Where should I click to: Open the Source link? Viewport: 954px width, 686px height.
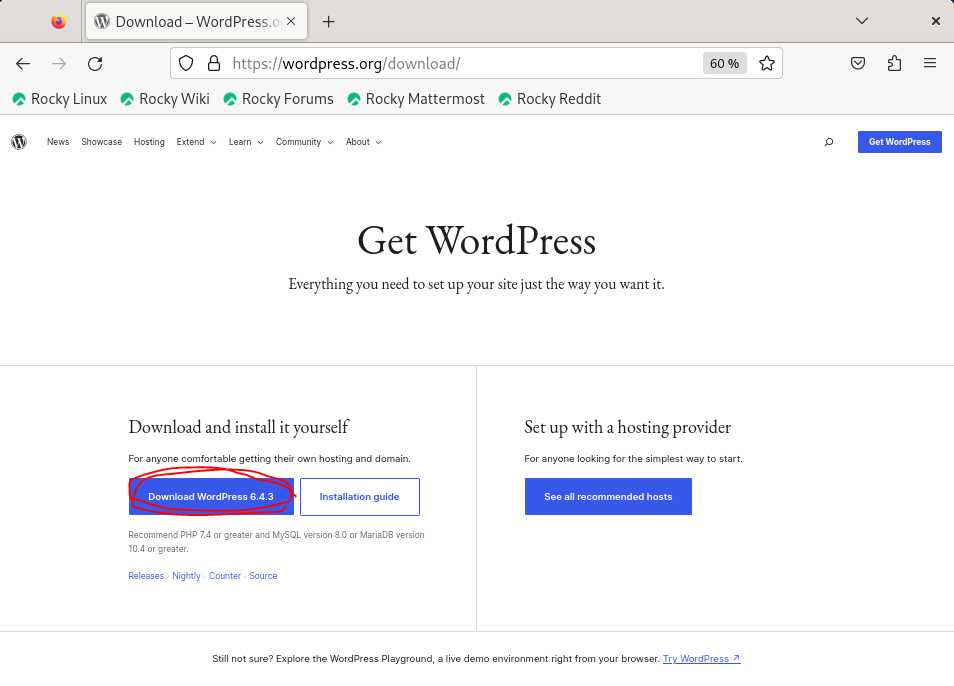click(x=263, y=576)
